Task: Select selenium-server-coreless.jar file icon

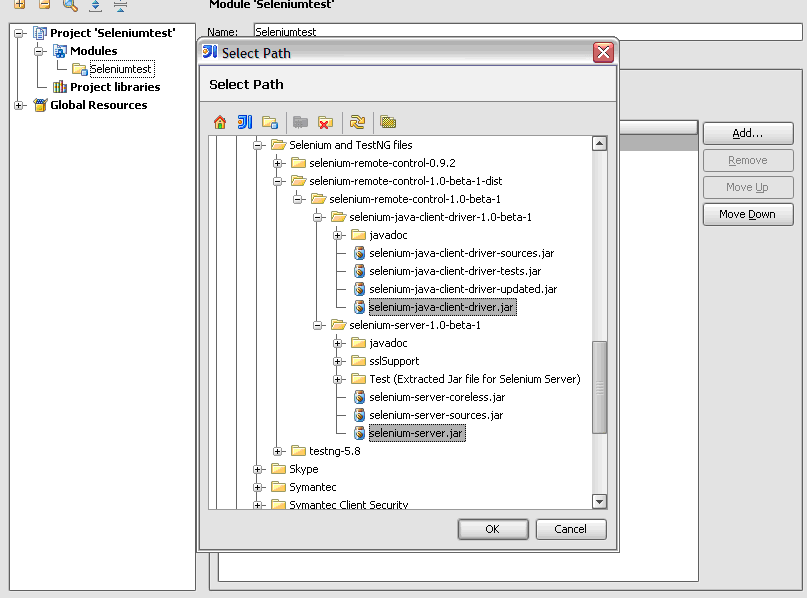Action: [359, 397]
